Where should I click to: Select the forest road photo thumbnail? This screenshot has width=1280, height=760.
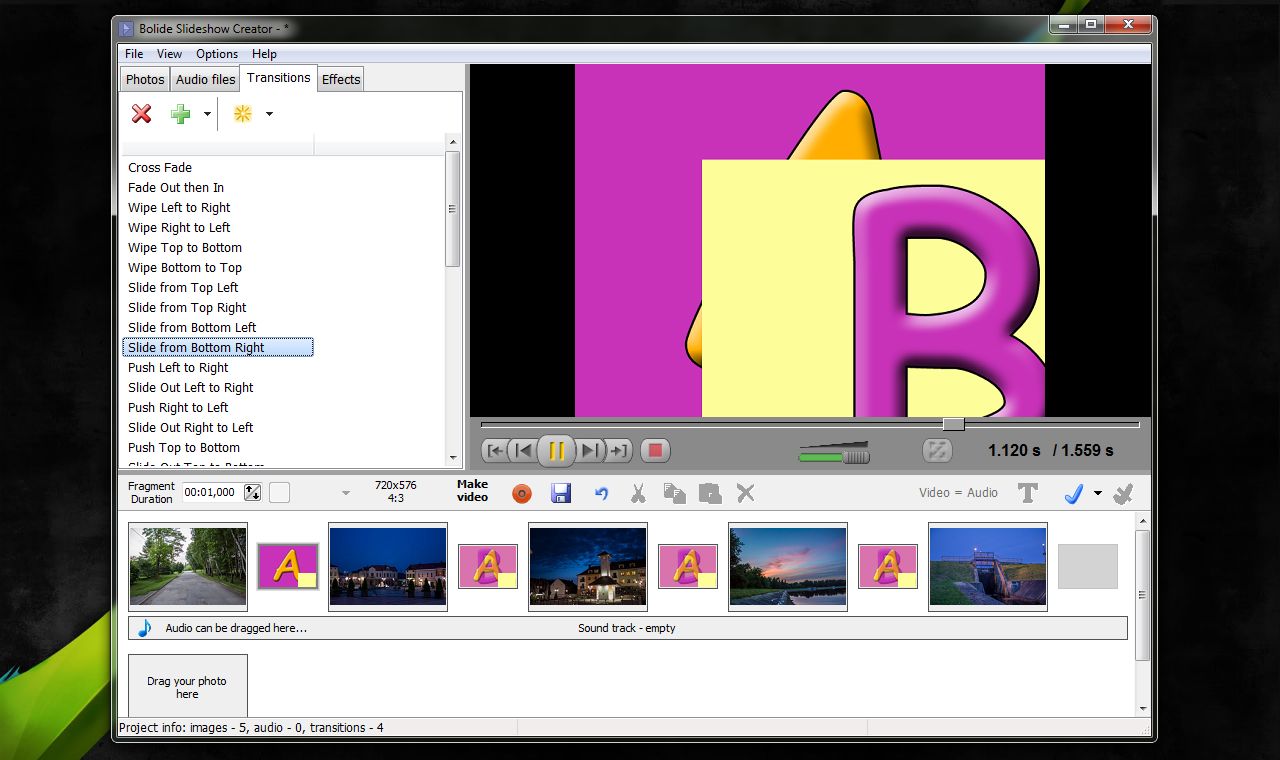pos(188,567)
